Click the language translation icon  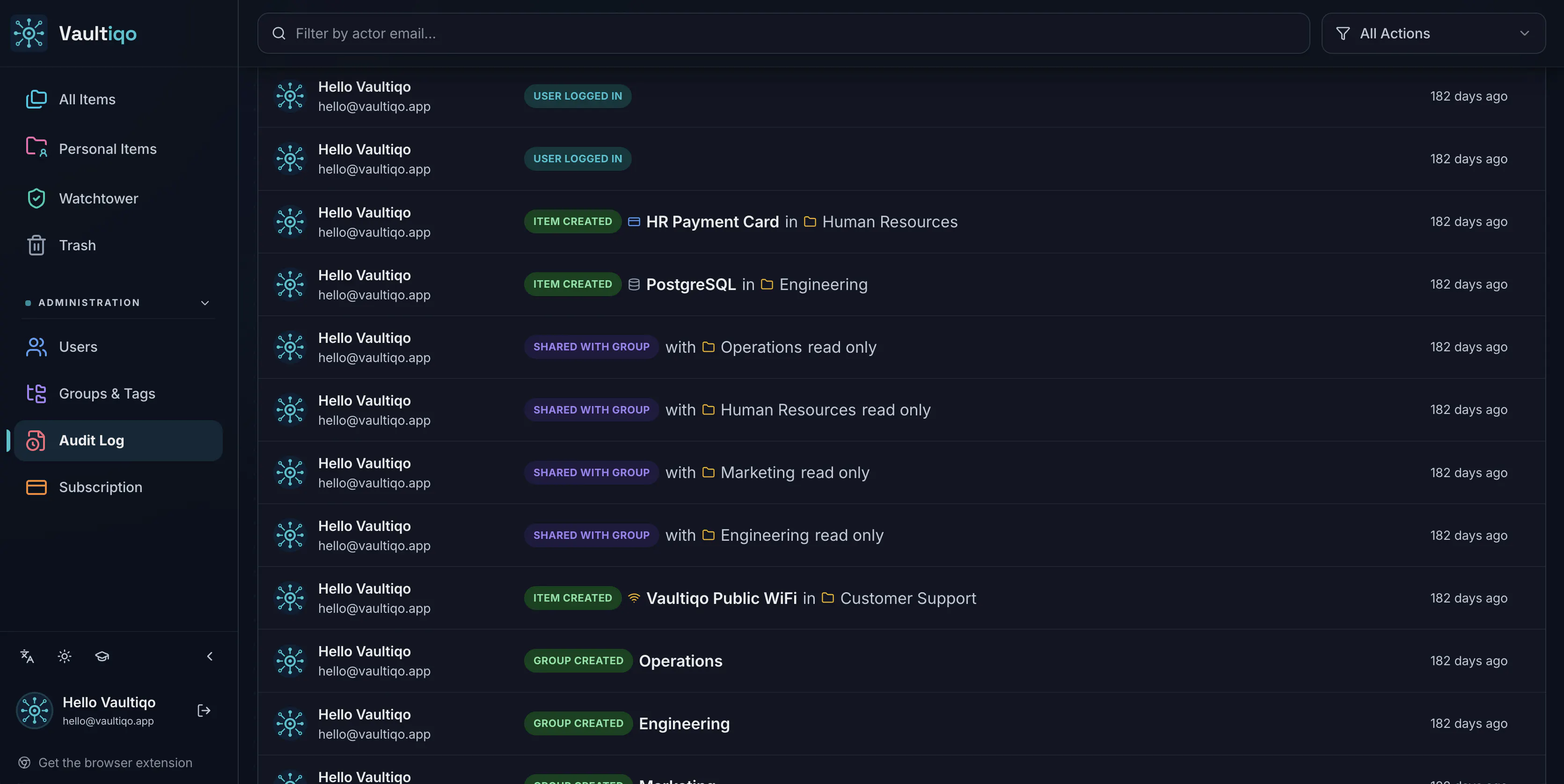pyautogui.click(x=27, y=656)
